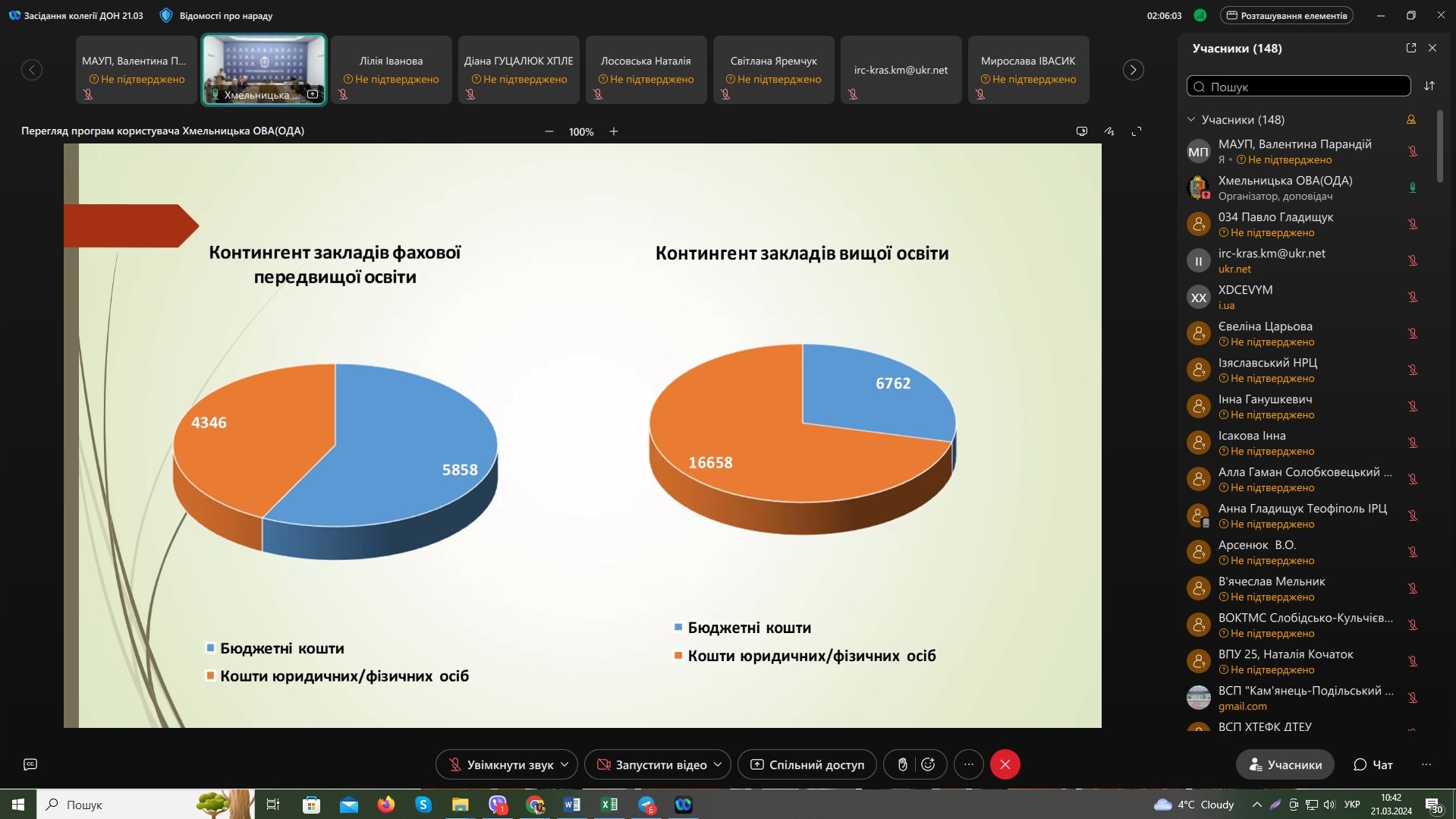Open the Чат panel

tap(1373, 764)
